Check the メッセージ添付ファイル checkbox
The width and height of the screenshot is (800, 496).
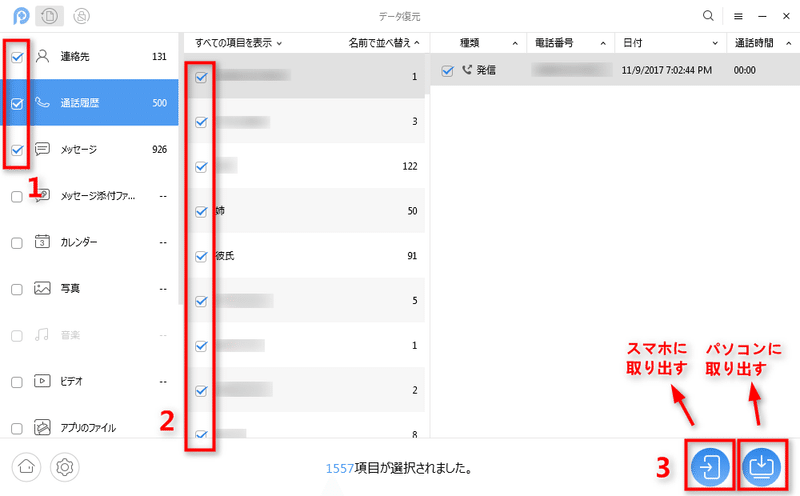tap(17, 196)
